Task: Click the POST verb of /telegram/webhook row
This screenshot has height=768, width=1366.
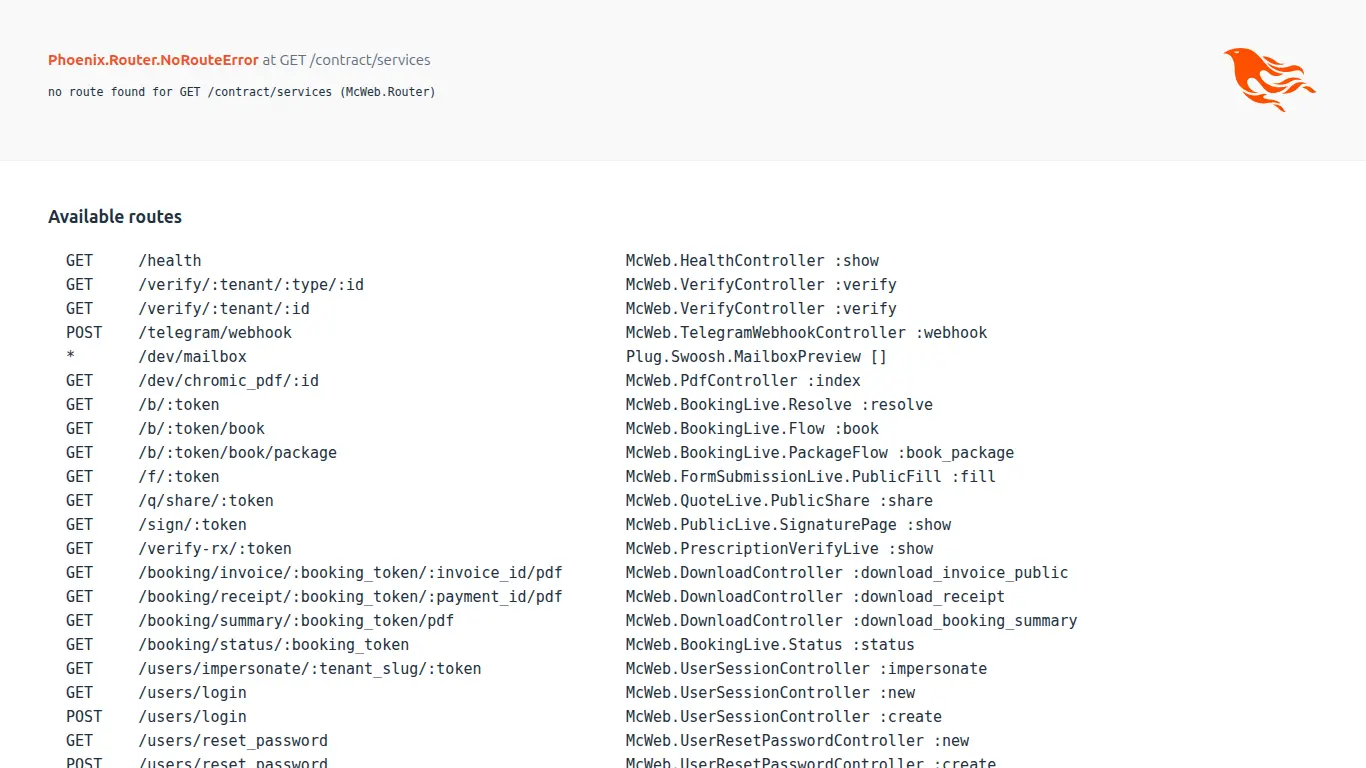Action: (84, 333)
